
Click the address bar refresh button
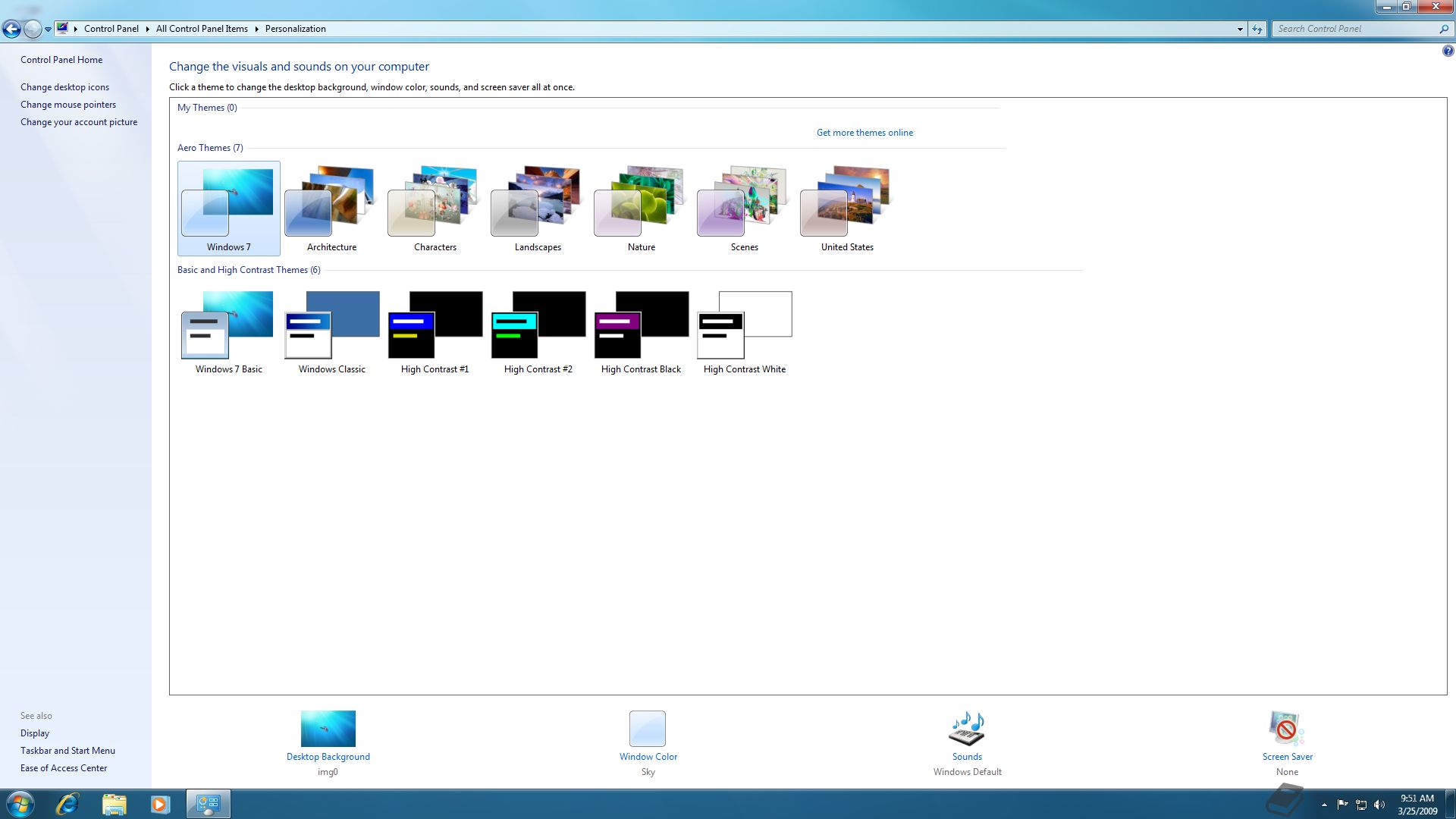1257,29
